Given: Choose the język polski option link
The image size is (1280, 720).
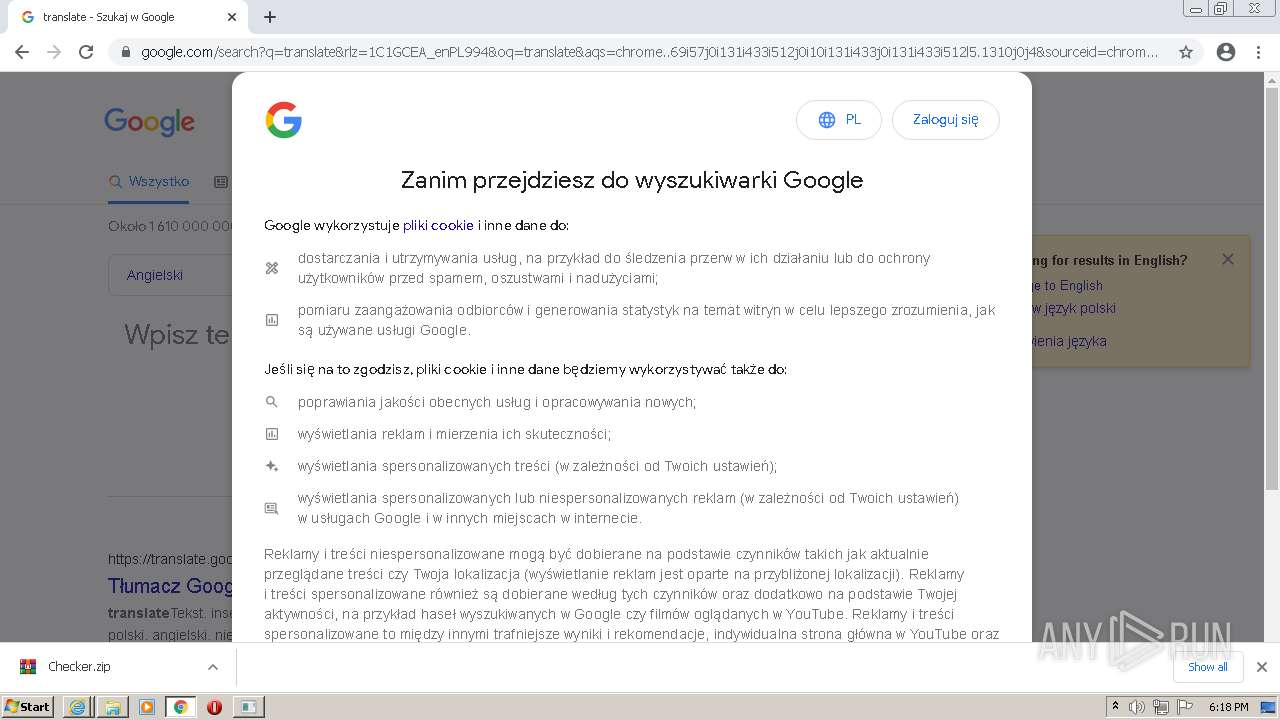Looking at the screenshot, I should (x=1074, y=308).
